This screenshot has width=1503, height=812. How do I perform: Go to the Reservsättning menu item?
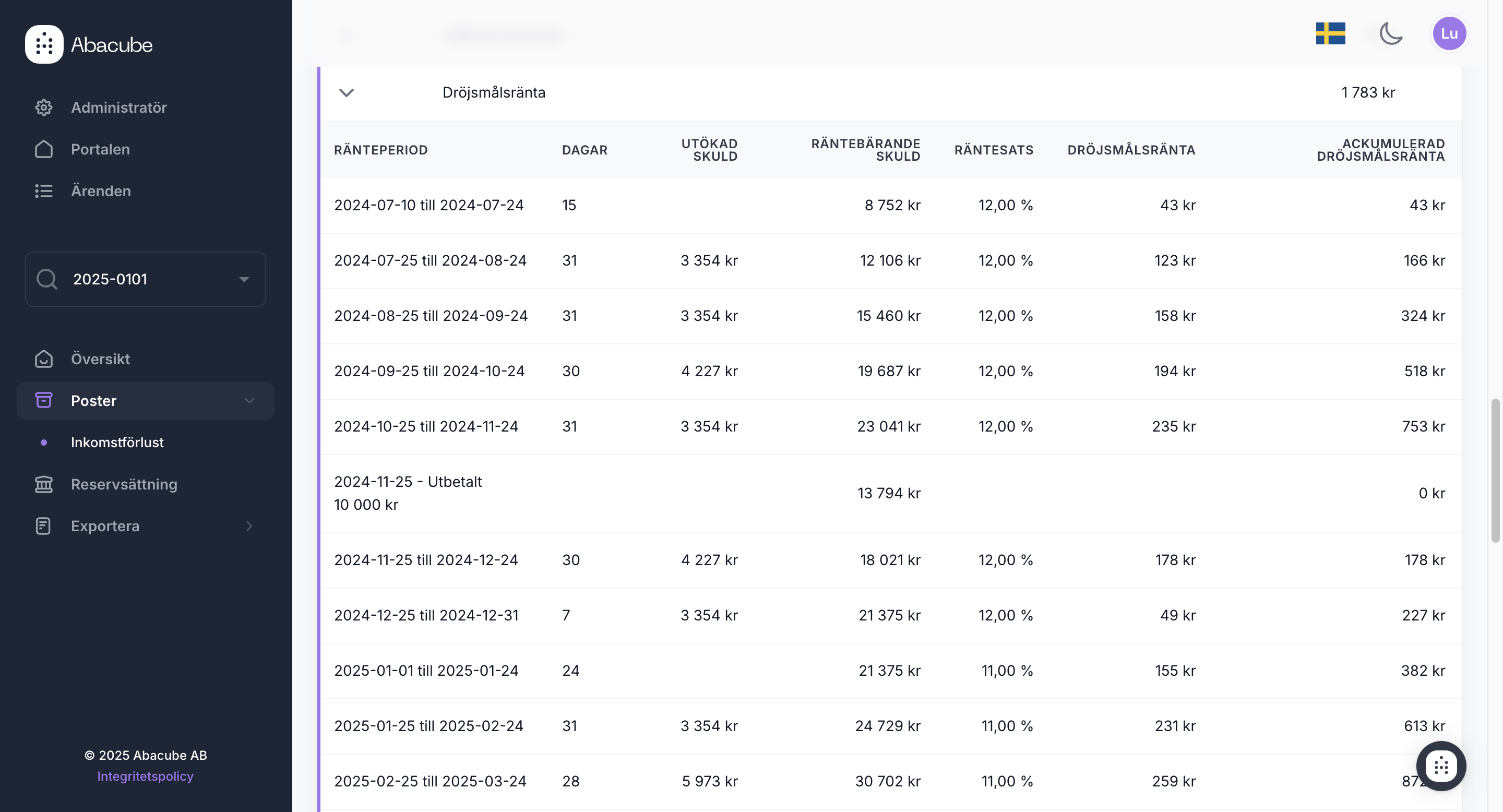pos(124,484)
